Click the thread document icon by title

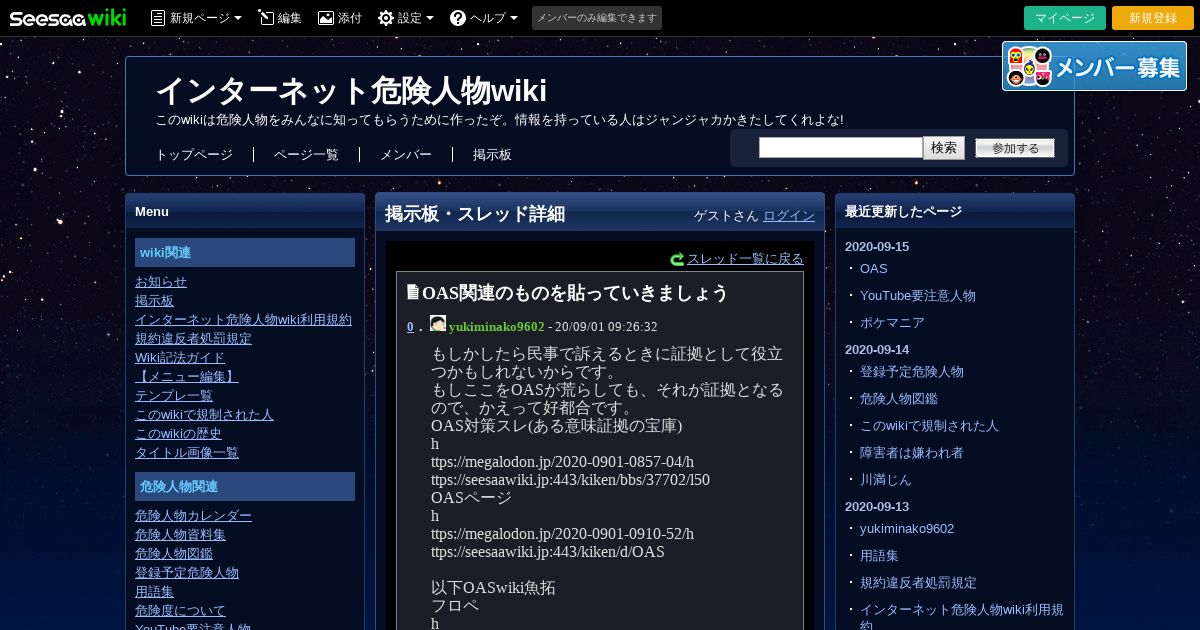(x=413, y=293)
